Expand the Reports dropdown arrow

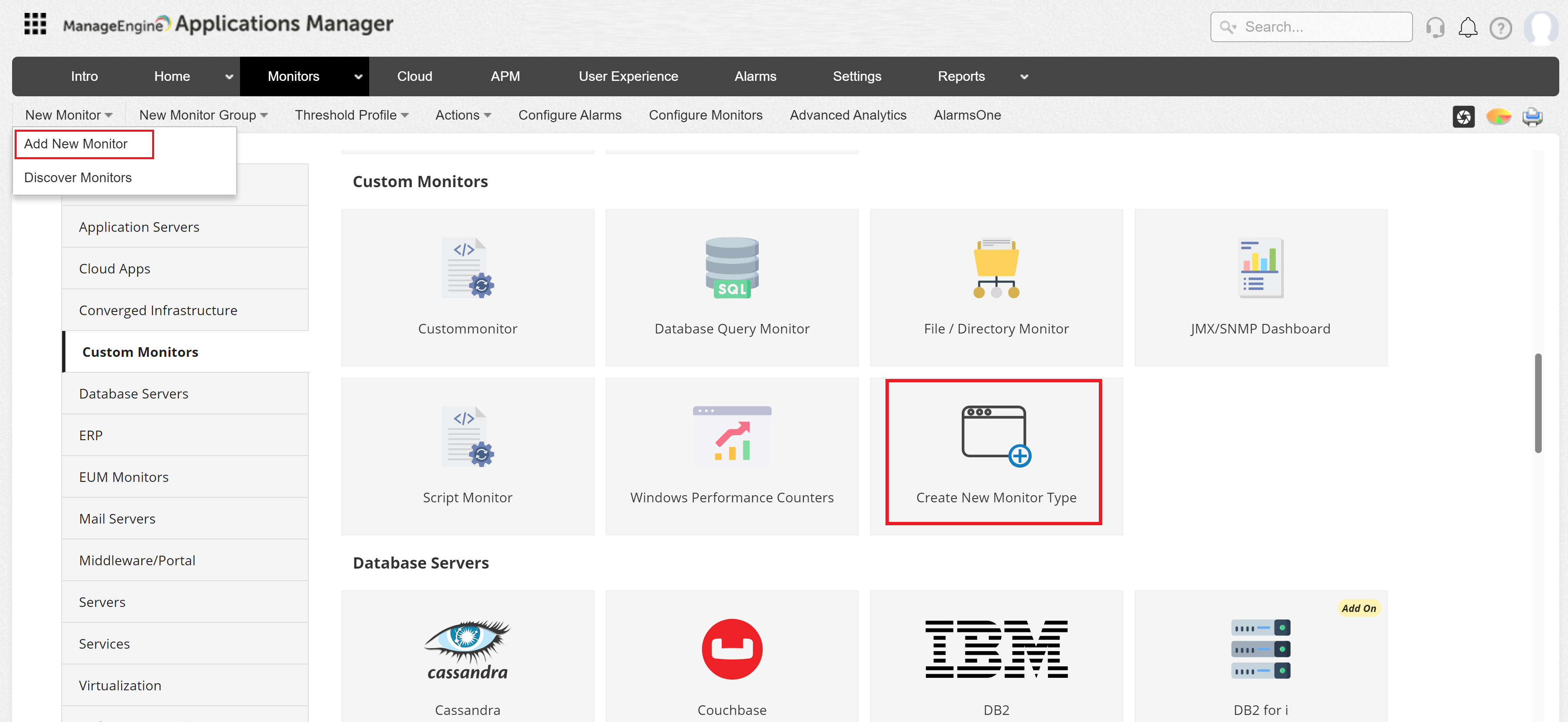[1025, 77]
